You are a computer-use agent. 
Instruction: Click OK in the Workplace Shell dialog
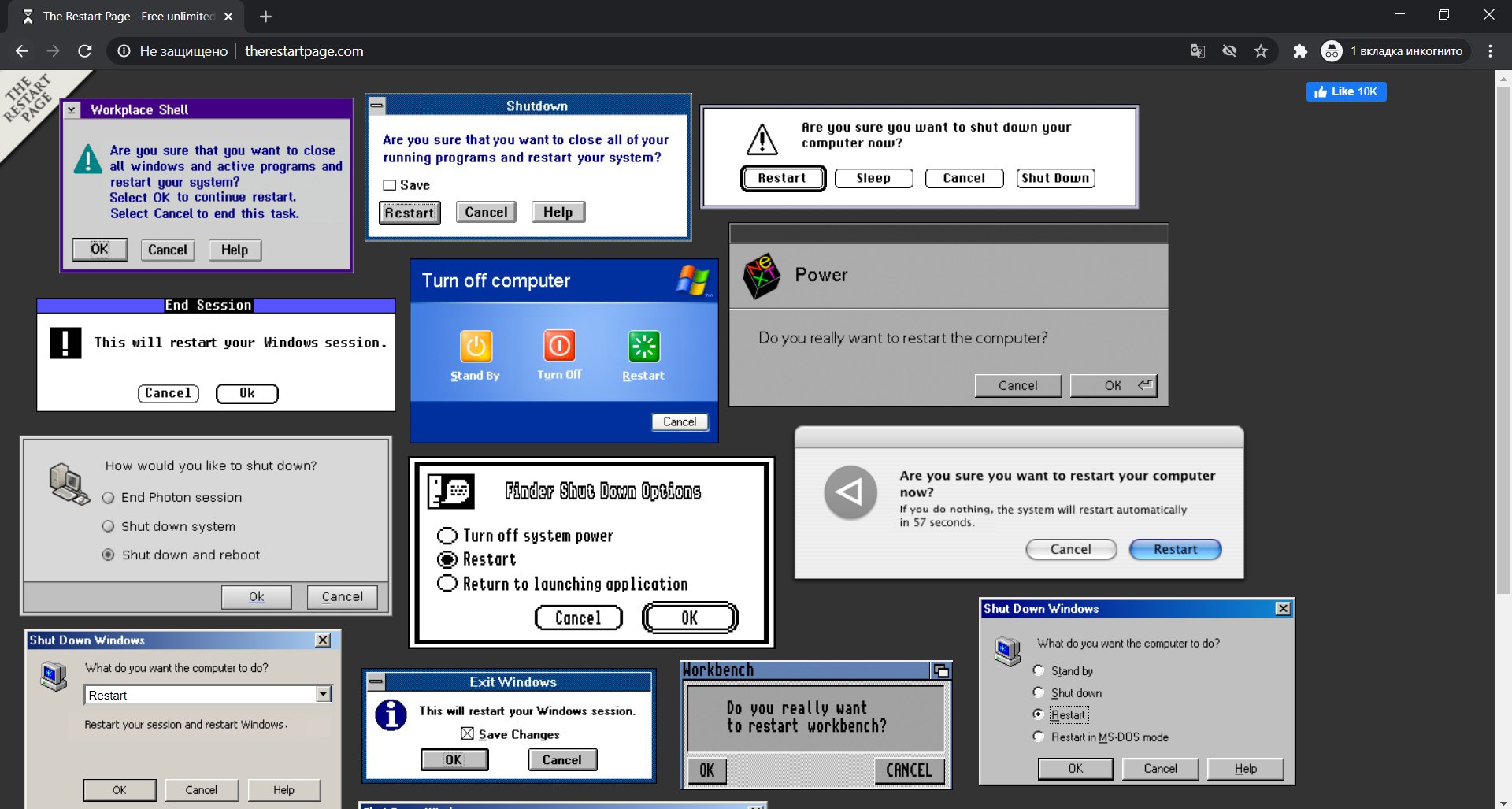click(x=100, y=249)
